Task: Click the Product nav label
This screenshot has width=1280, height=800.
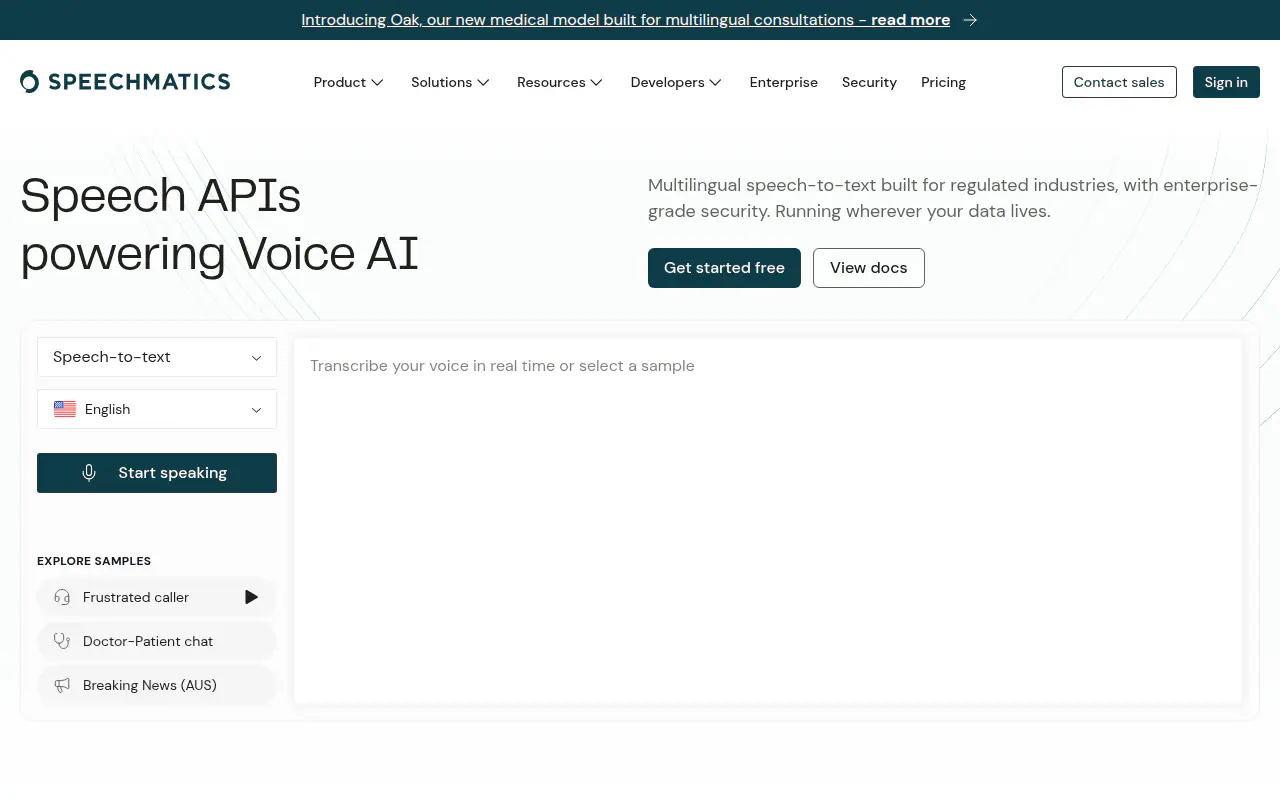Action: point(340,82)
